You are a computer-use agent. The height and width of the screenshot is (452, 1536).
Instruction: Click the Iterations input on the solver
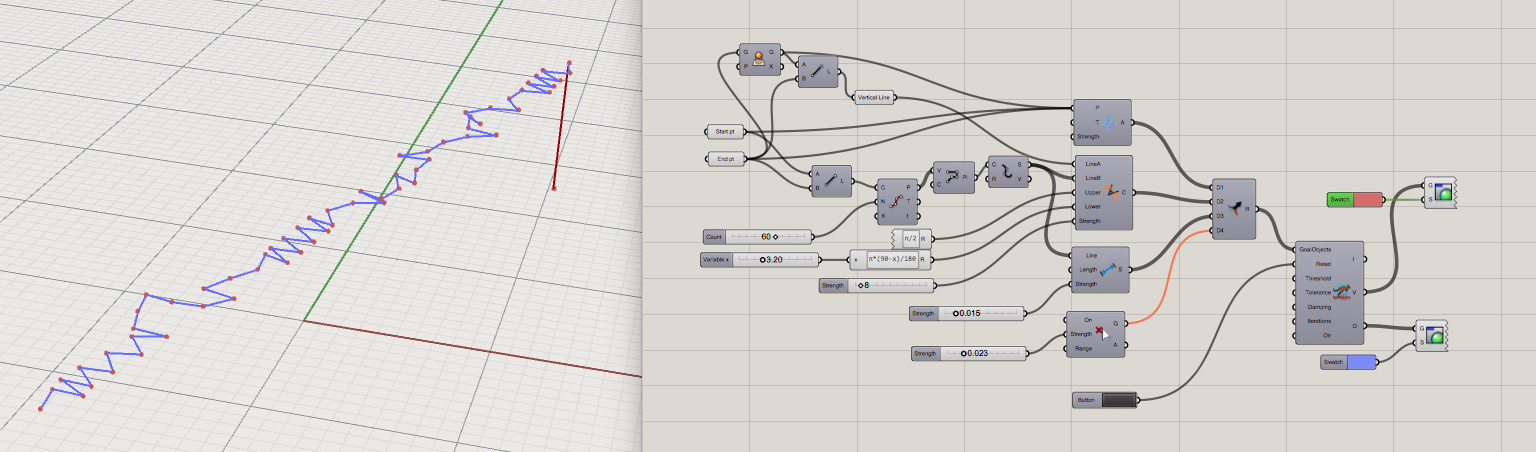coord(1319,321)
